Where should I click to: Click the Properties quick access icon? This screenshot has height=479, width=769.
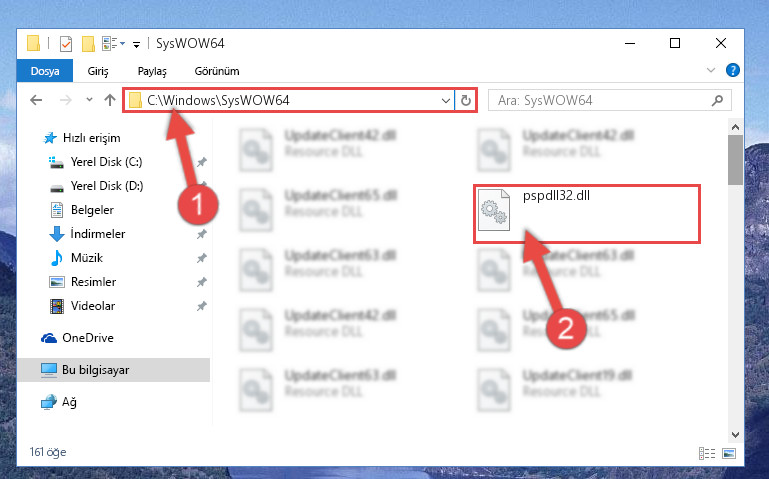click(x=66, y=44)
